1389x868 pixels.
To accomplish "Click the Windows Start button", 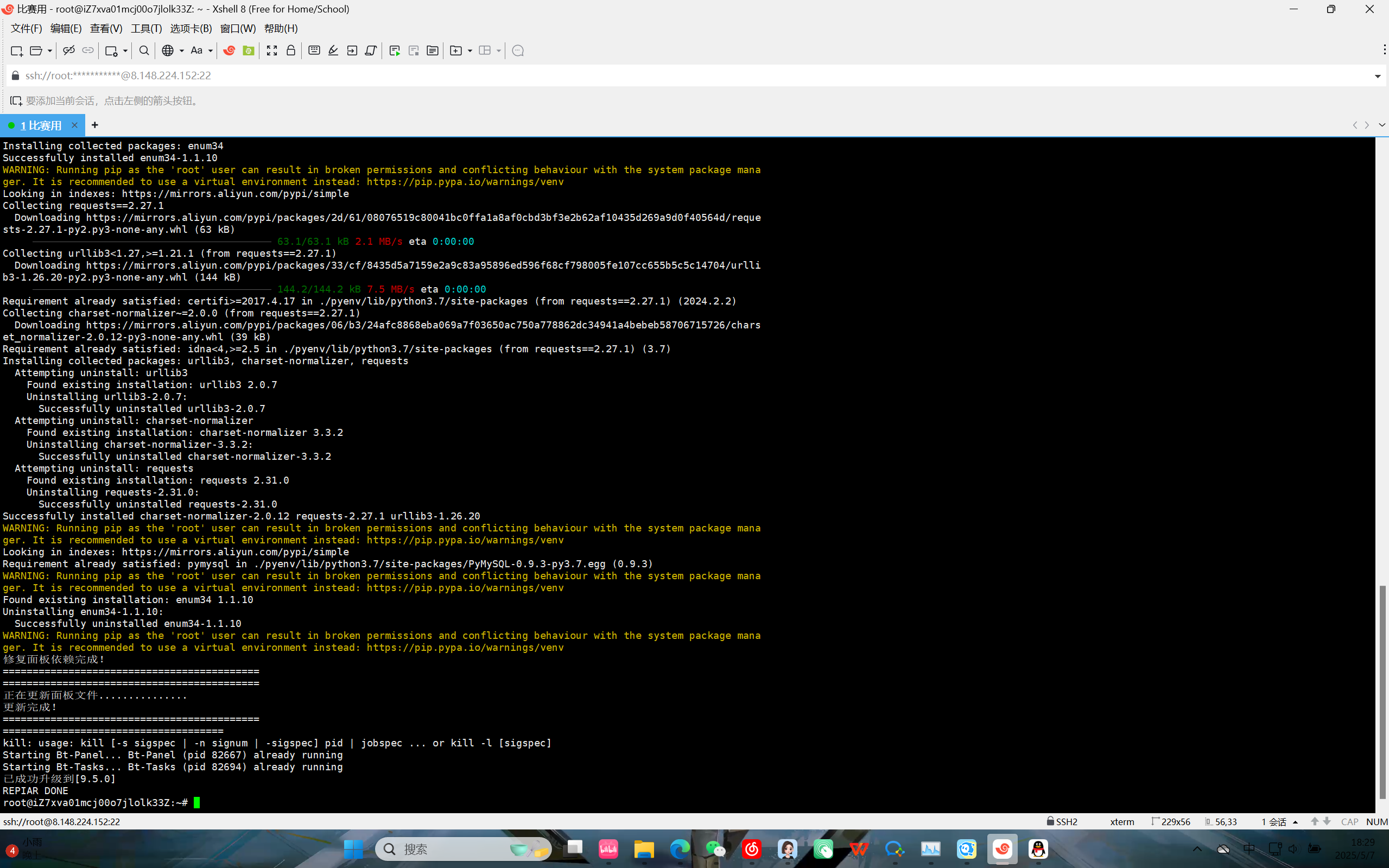I will [353, 849].
